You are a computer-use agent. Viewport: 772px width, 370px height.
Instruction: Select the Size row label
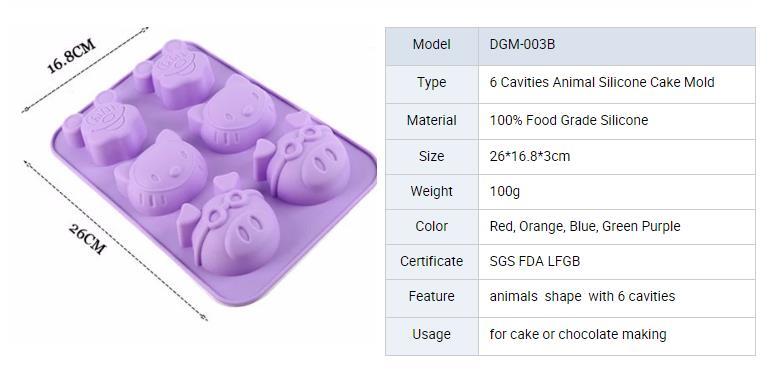tap(431, 156)
